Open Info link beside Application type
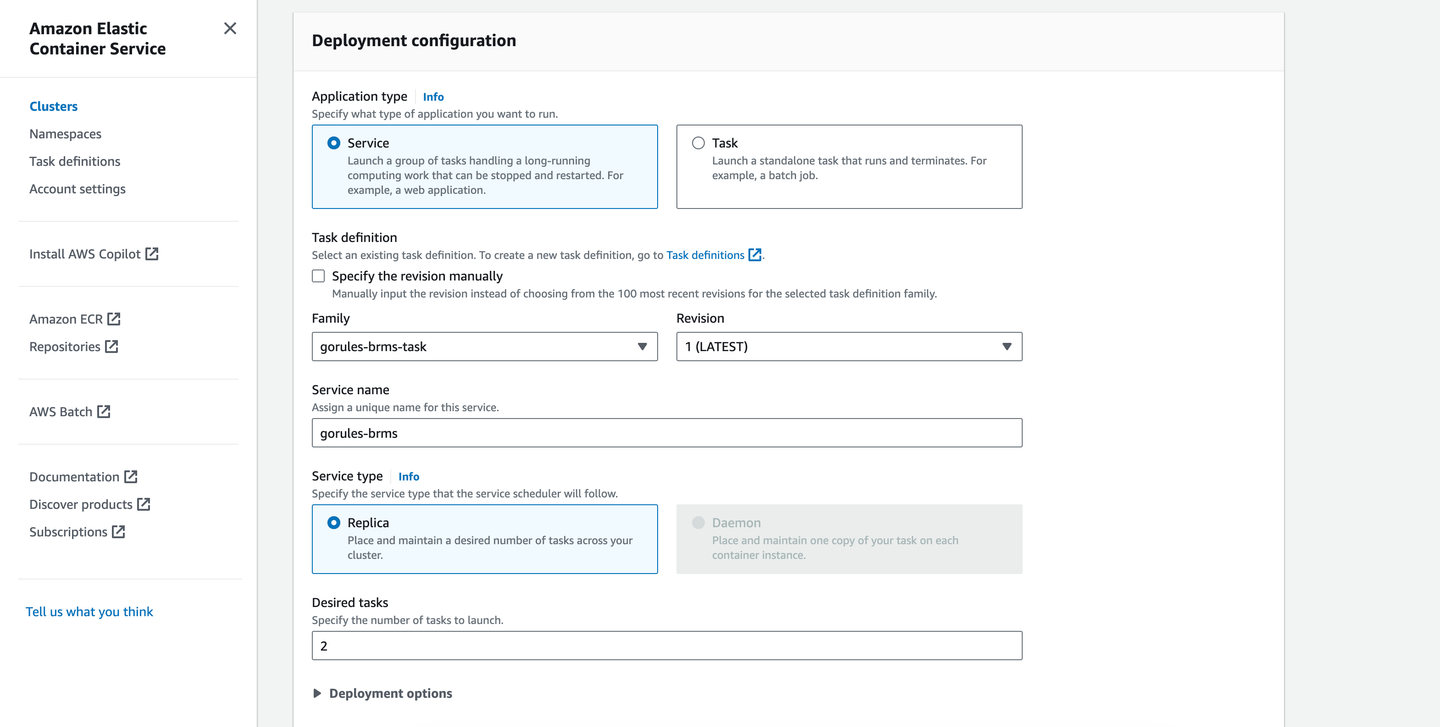 433,97
